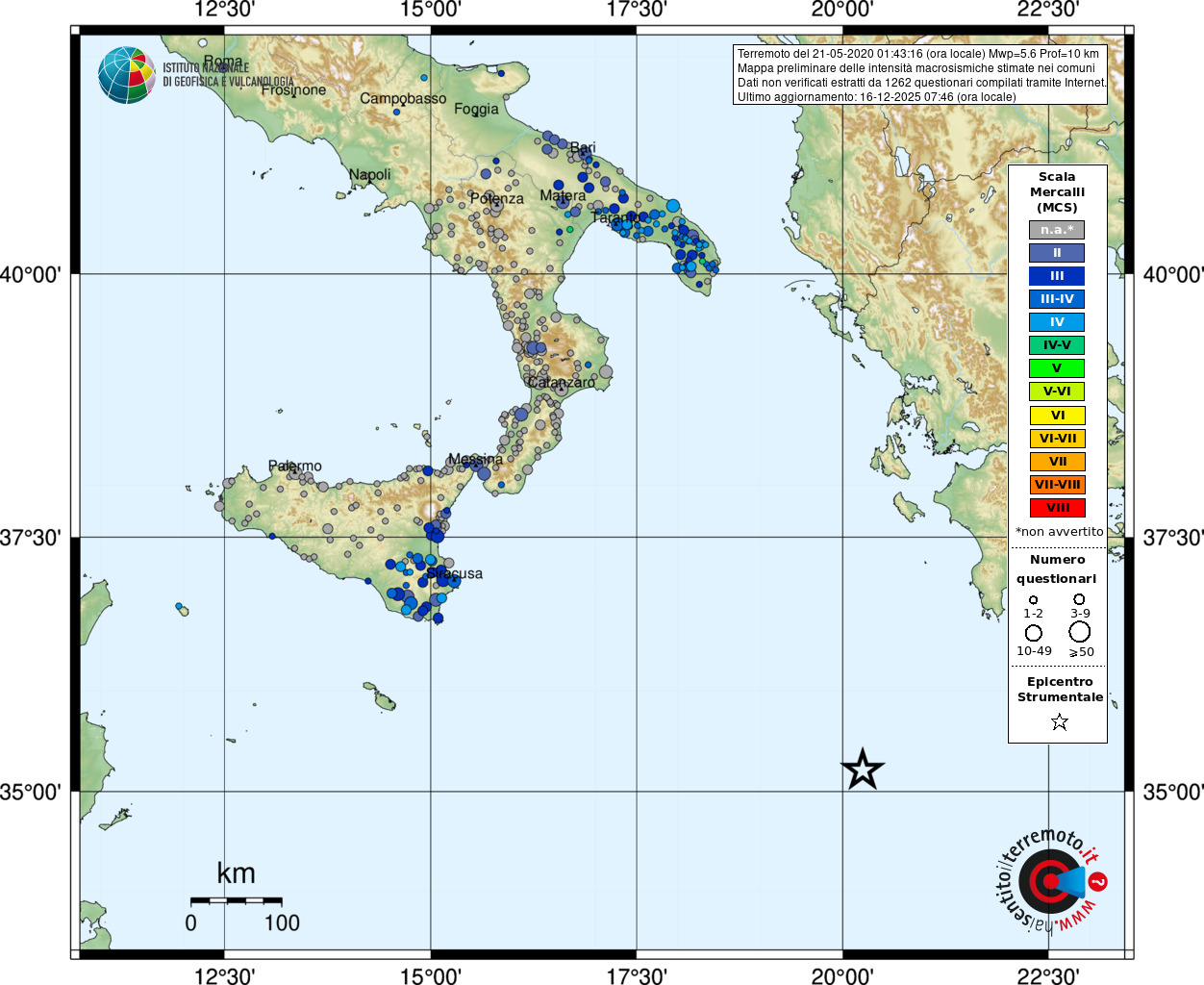This screenshot has height=985, width=1204.
Task: Click the haisentitoilterremoto.it megaphone logo
Action: [x=1050, y=881]
